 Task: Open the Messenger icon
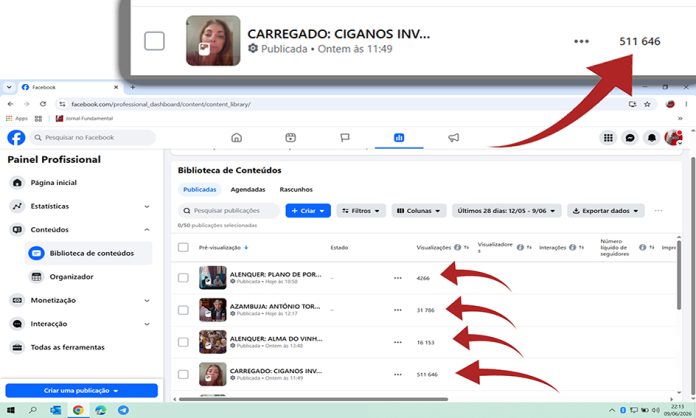[630, 138]
